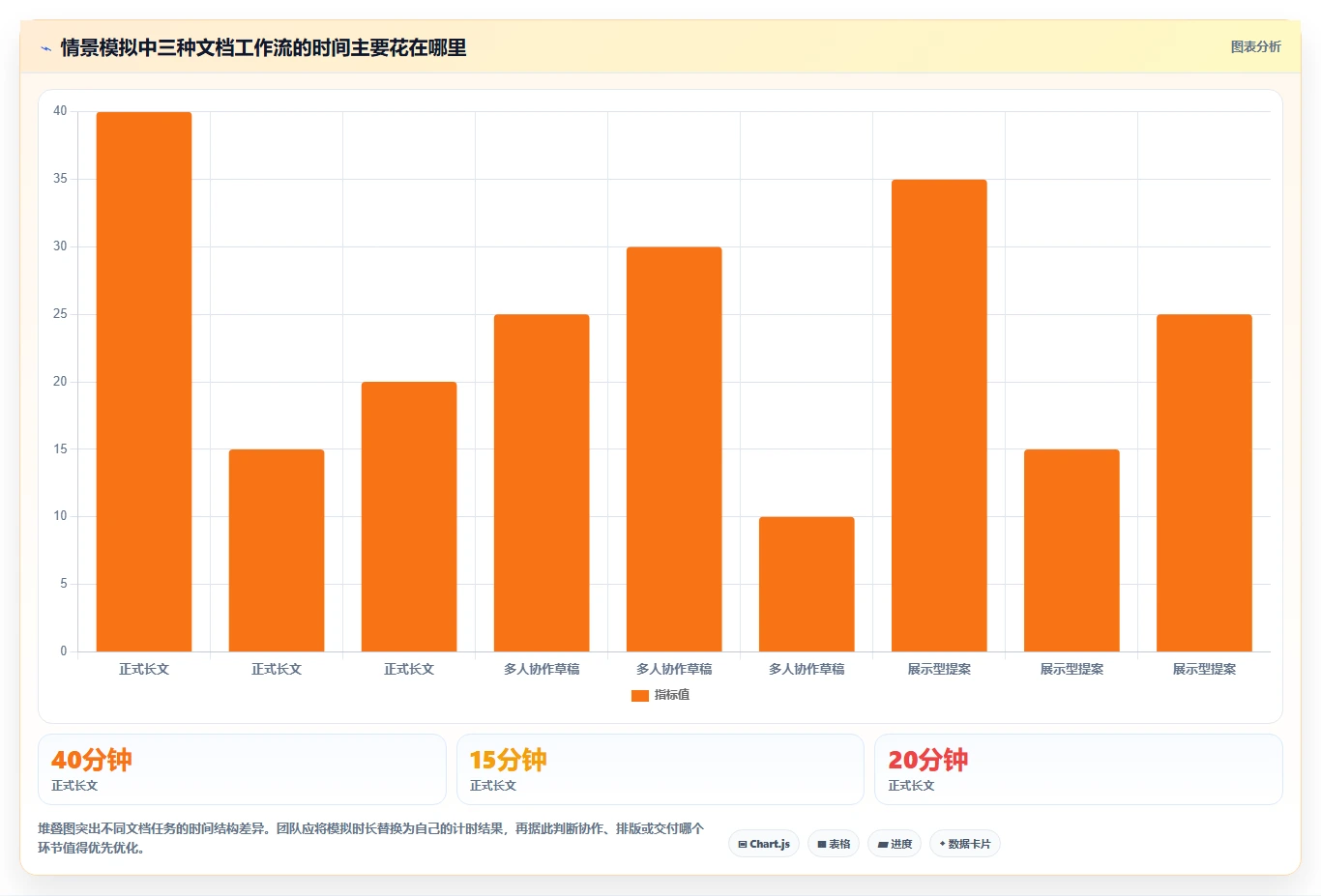Select the 进度 tag chip
Viewport: 1321px width, 896px height.
click(895, 844)
